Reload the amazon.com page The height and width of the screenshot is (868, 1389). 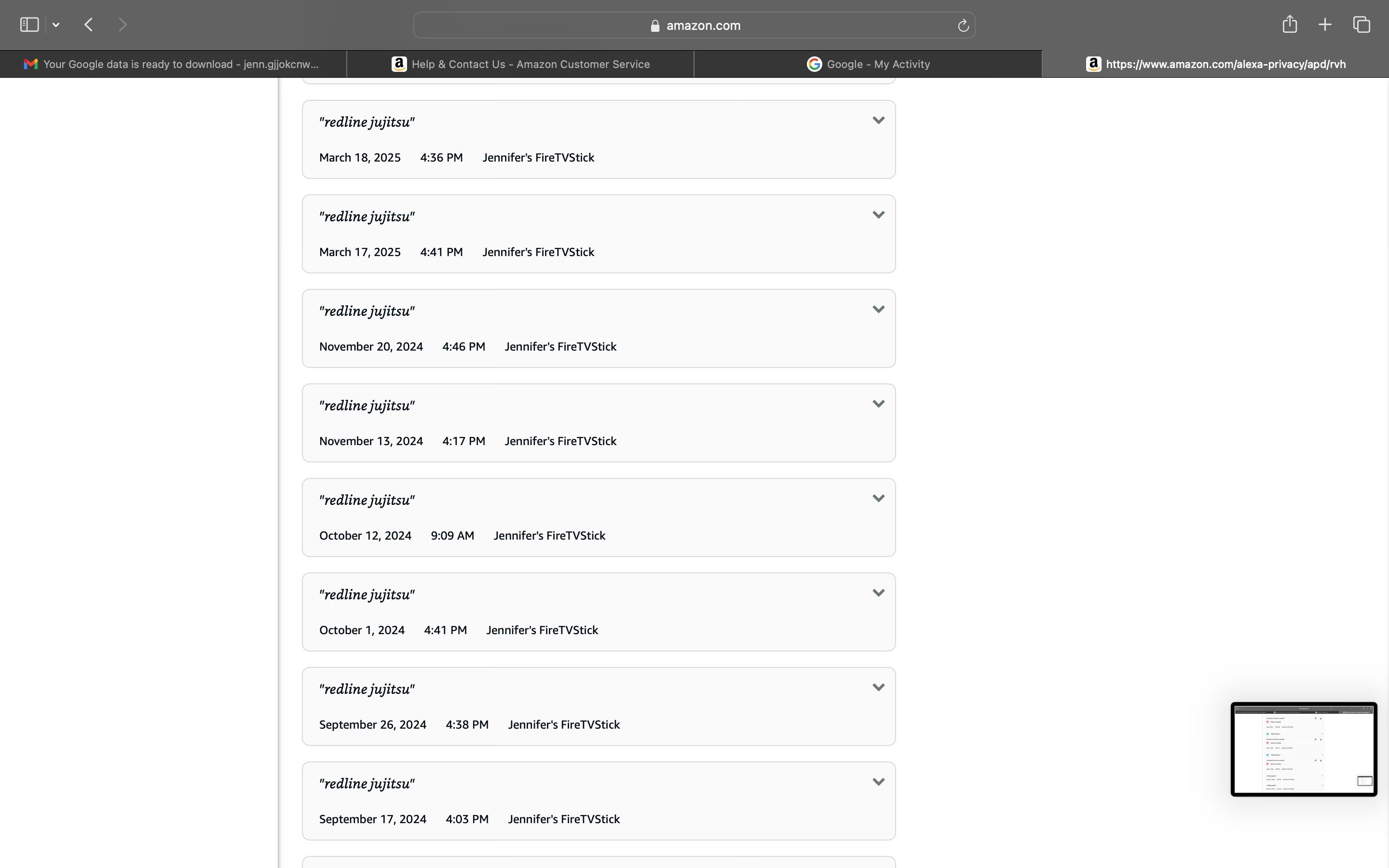pyautogui.click(x=963, y=26)
